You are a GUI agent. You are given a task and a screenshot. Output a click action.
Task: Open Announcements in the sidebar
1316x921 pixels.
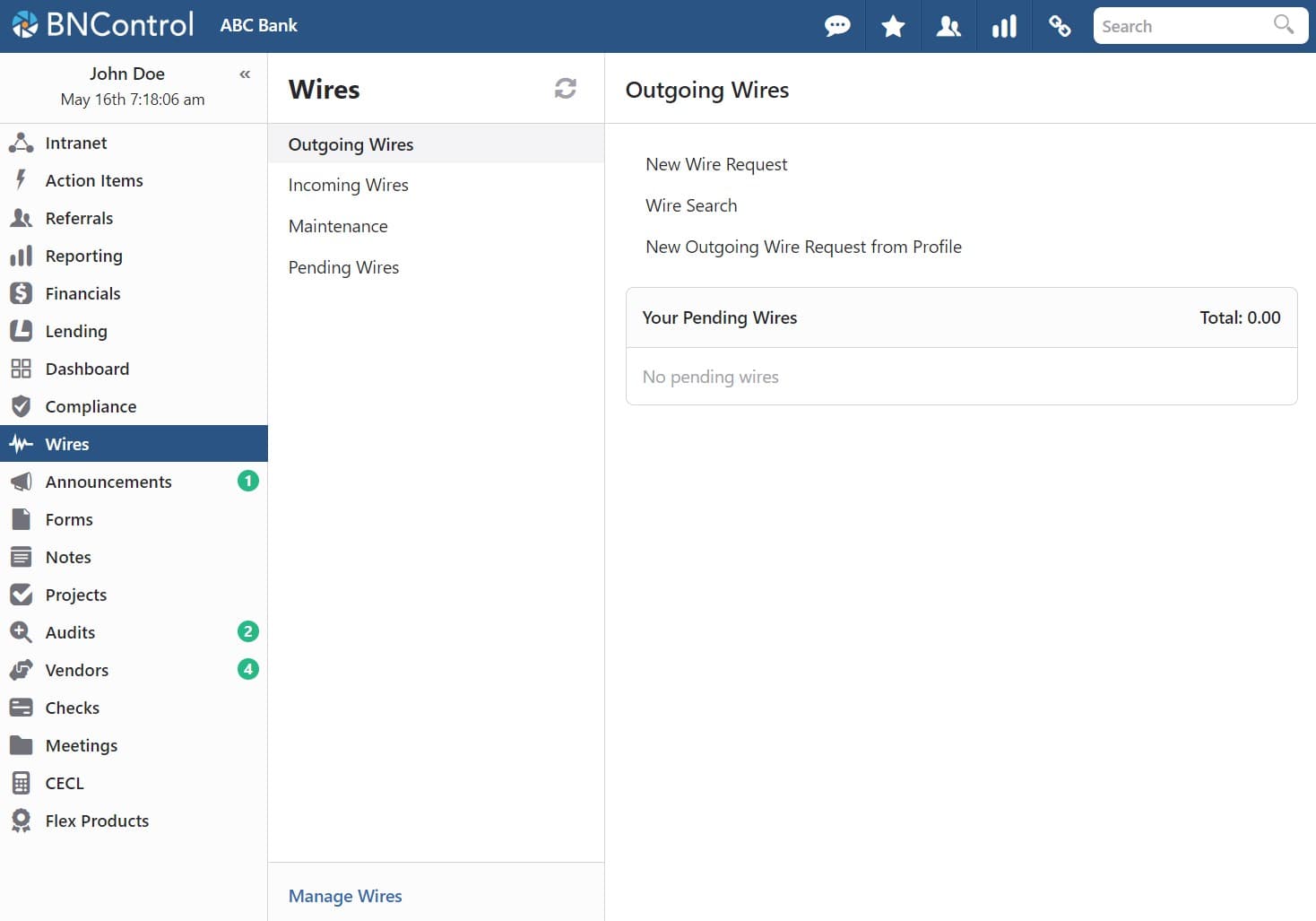click(108, 482)
